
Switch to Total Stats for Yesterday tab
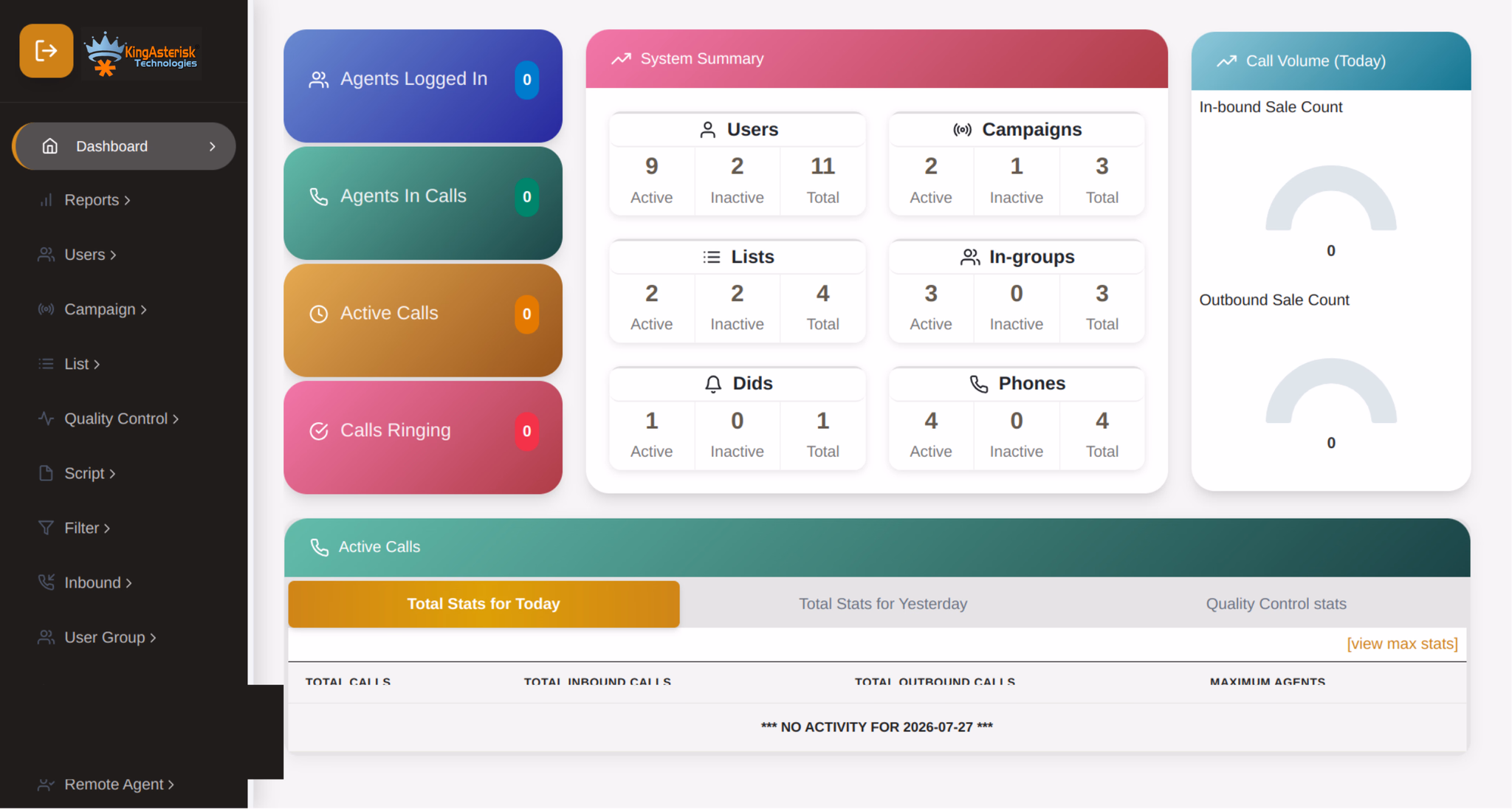point(882,604)
